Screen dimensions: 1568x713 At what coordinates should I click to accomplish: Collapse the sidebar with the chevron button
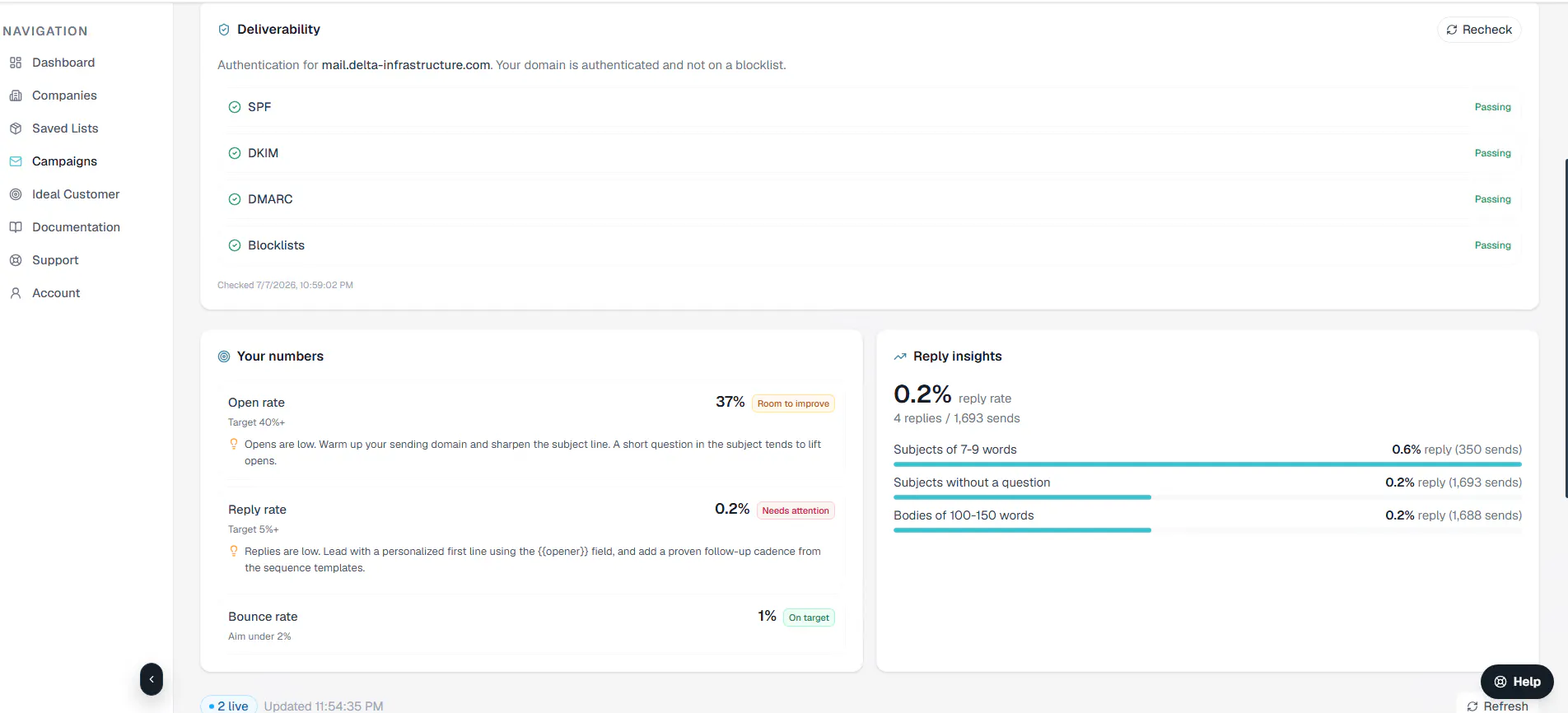pos(152,679)
